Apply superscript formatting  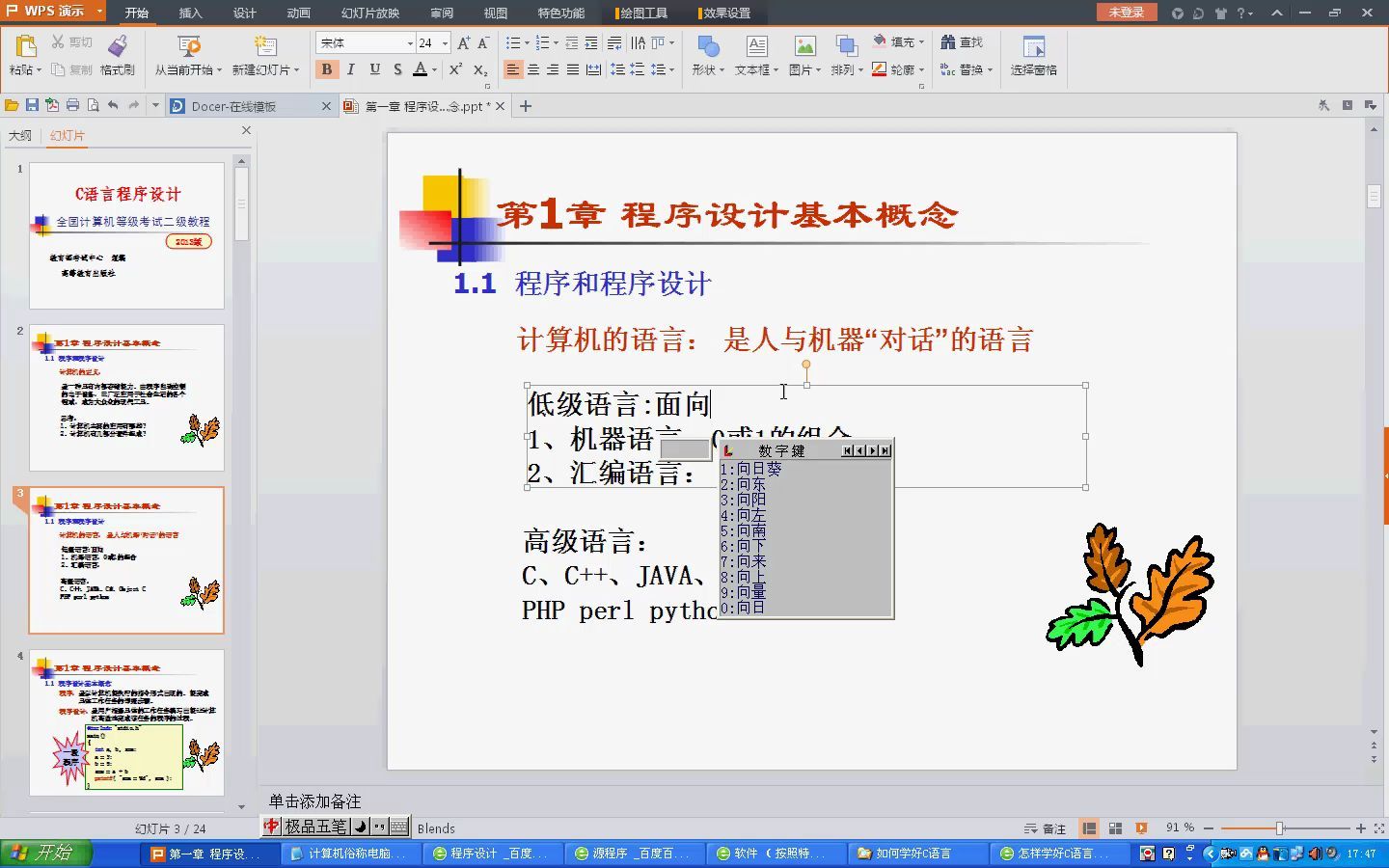click(455, 69)
